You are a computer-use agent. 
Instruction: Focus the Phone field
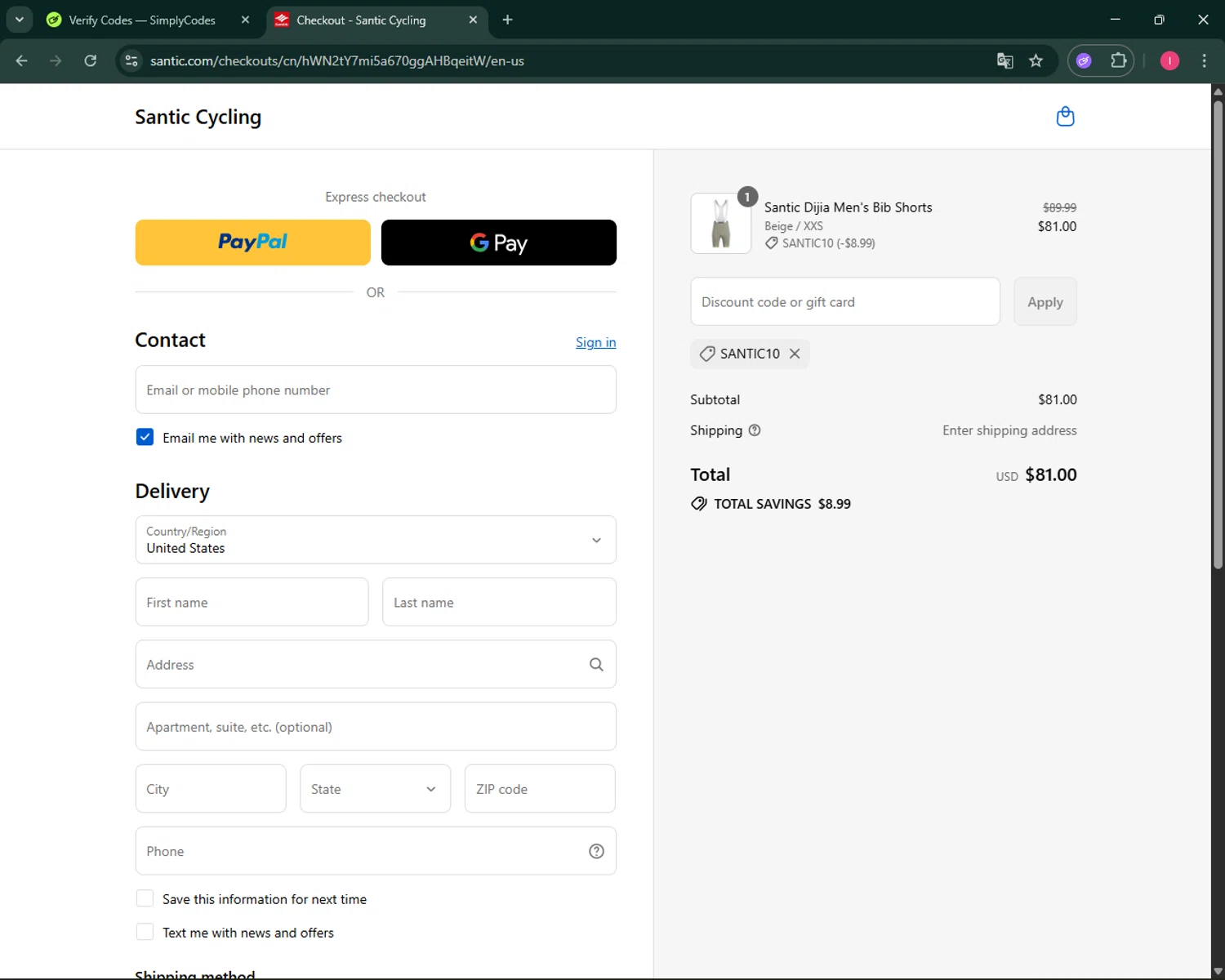[x=376, y=851]
